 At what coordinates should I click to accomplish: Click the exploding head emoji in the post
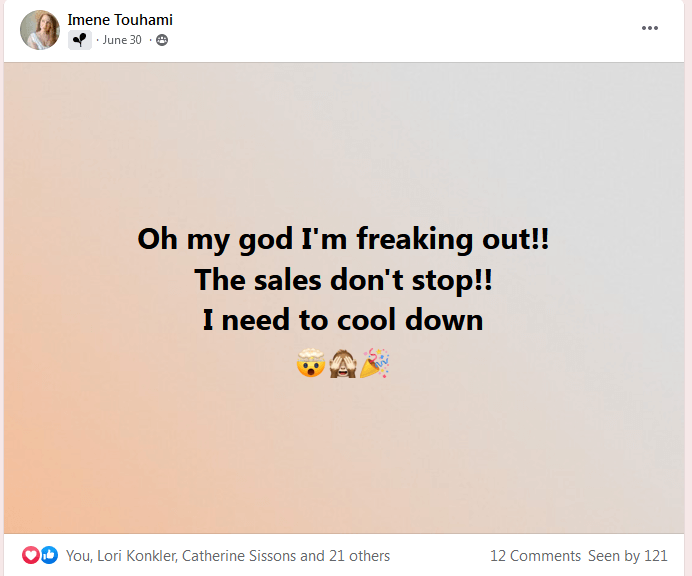[311, 365]
